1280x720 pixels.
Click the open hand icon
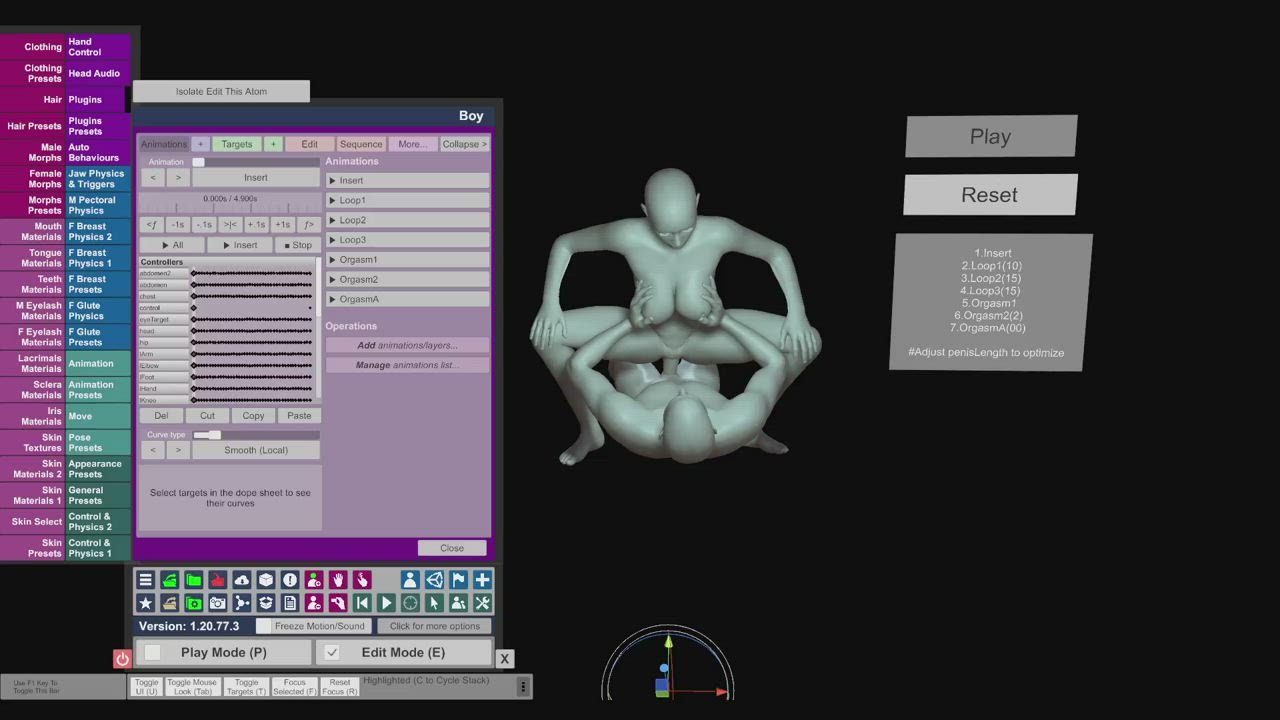337,580
